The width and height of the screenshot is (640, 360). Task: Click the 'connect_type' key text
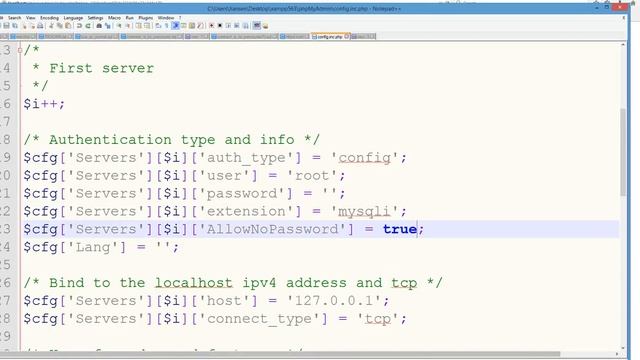259,319
